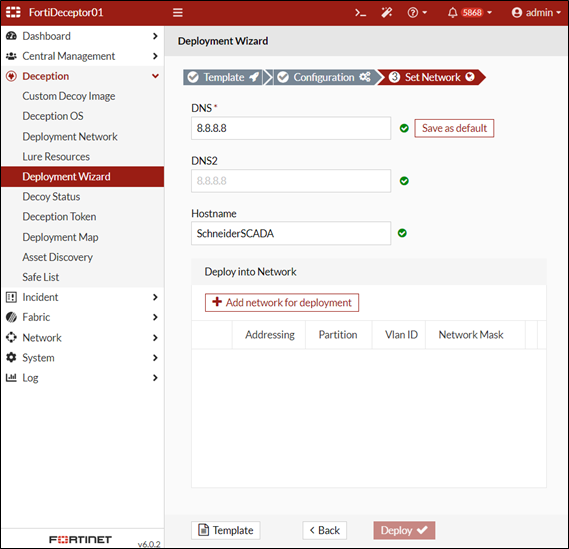569x549 pixels.
Task: Open Safe List page
Action: click(x=41, y=277)
